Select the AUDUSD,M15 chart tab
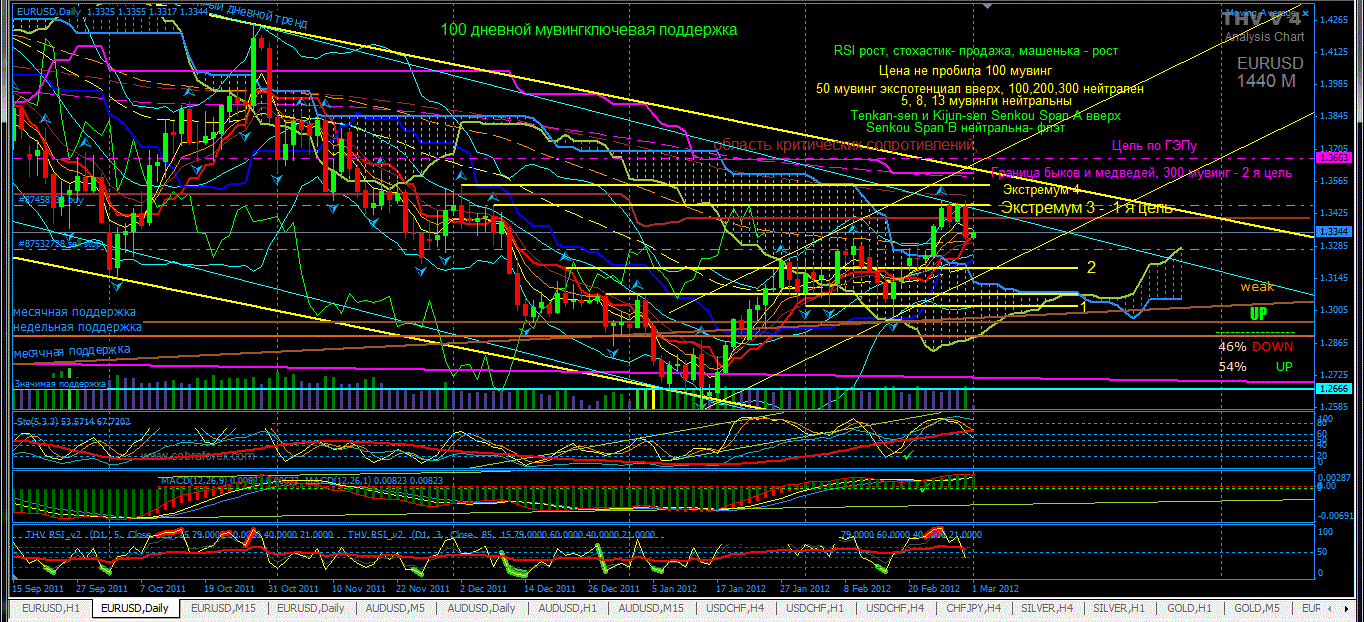The height and width of the screenshot is (622, 1364). coord(652,608)
